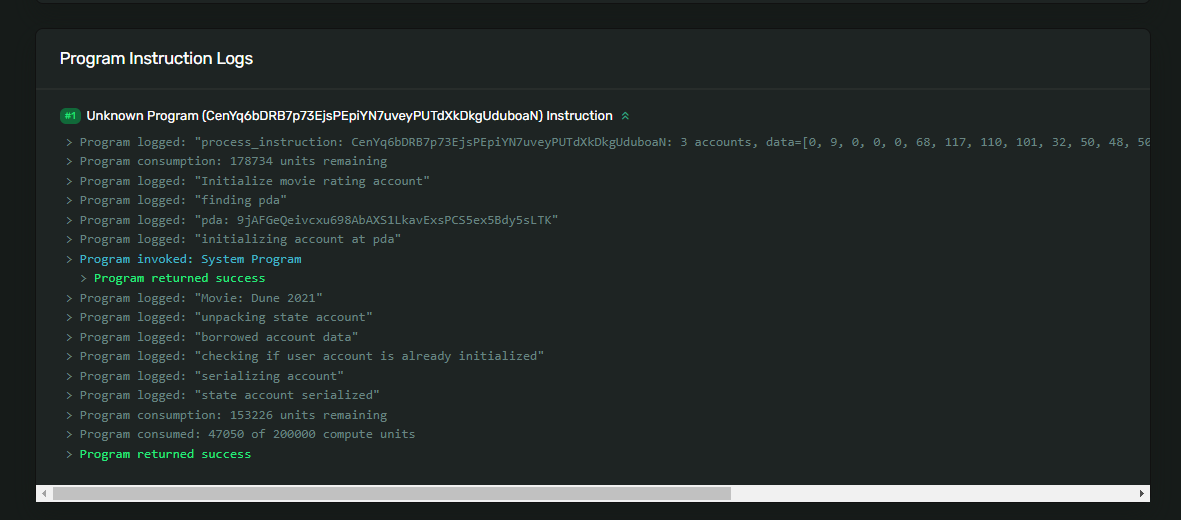Click the "Initialize movie rating account" log entry
The image size is (1181, 520).
(254, 181)
